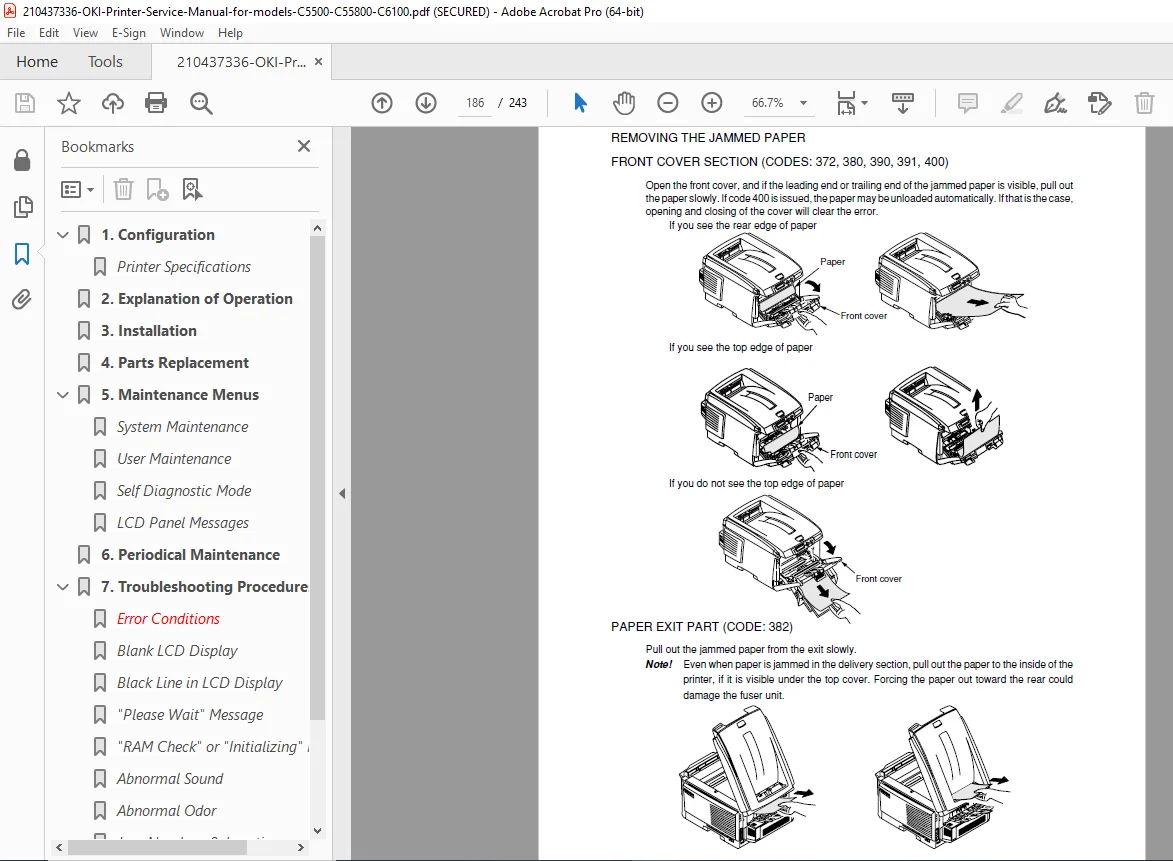
Task: Open 4. Parts Replacement bookmark
Action: coord(174,363)
